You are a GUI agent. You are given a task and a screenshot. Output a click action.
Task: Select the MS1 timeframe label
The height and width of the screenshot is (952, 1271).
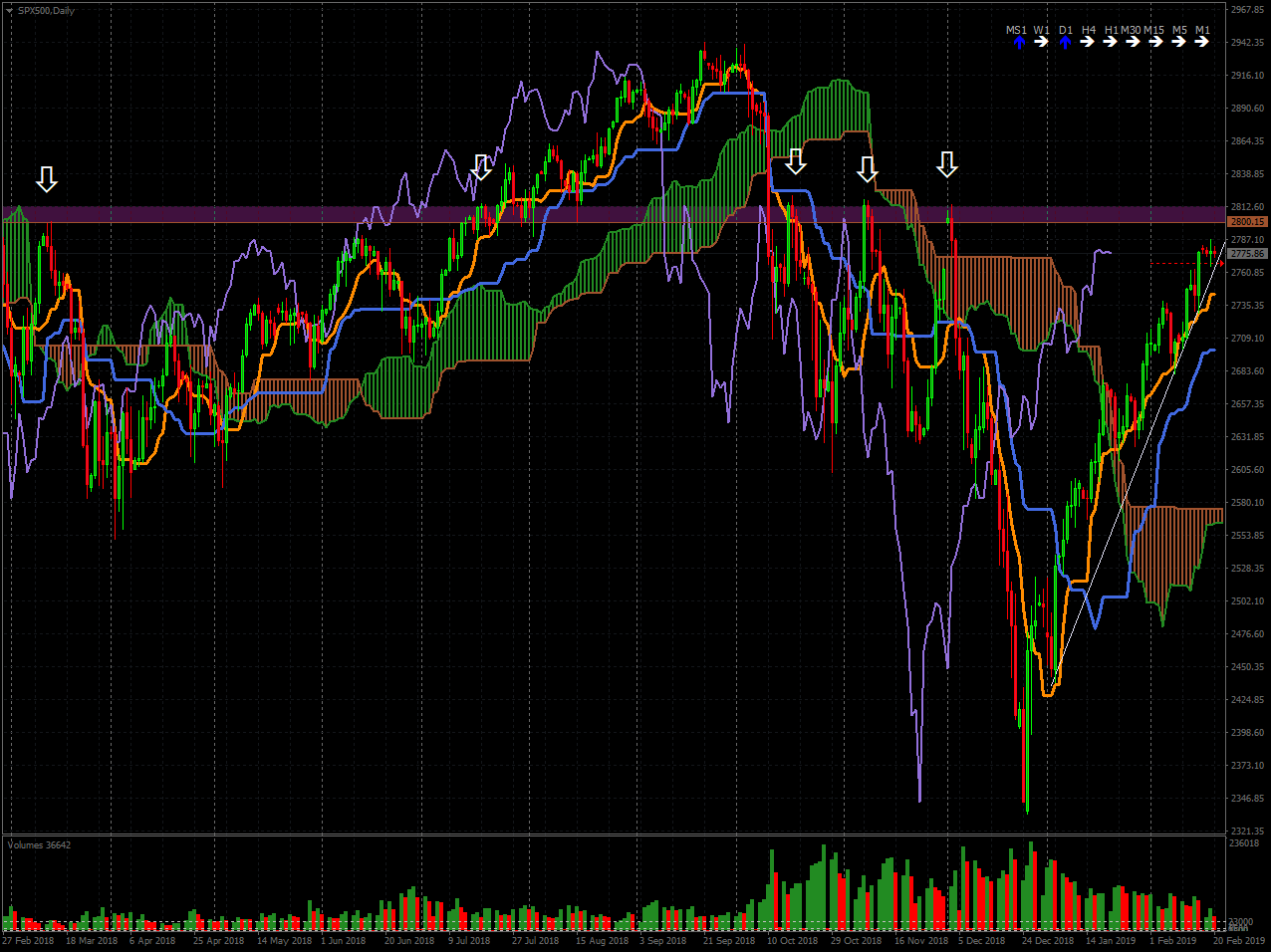pyautogui.click(x=1016, y=30)
